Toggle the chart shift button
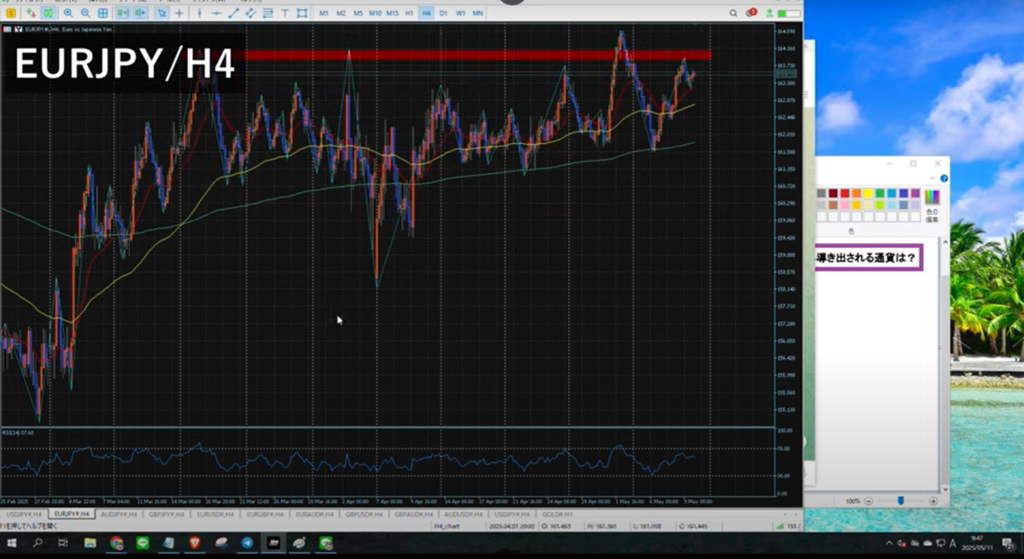 click(x=140, y=13)
